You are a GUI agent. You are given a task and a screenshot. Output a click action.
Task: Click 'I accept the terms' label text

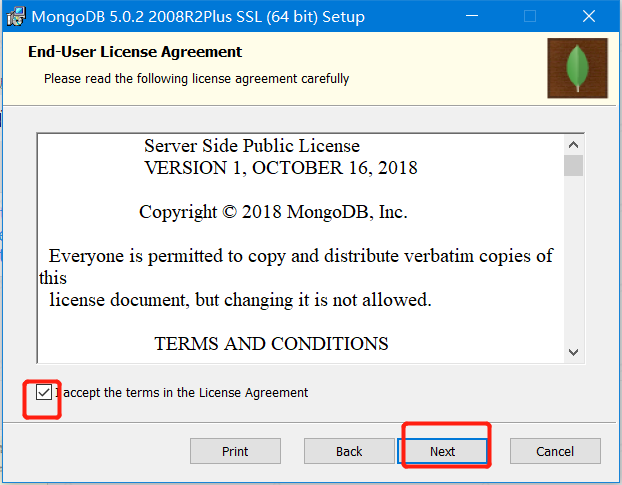pos(181,393)
